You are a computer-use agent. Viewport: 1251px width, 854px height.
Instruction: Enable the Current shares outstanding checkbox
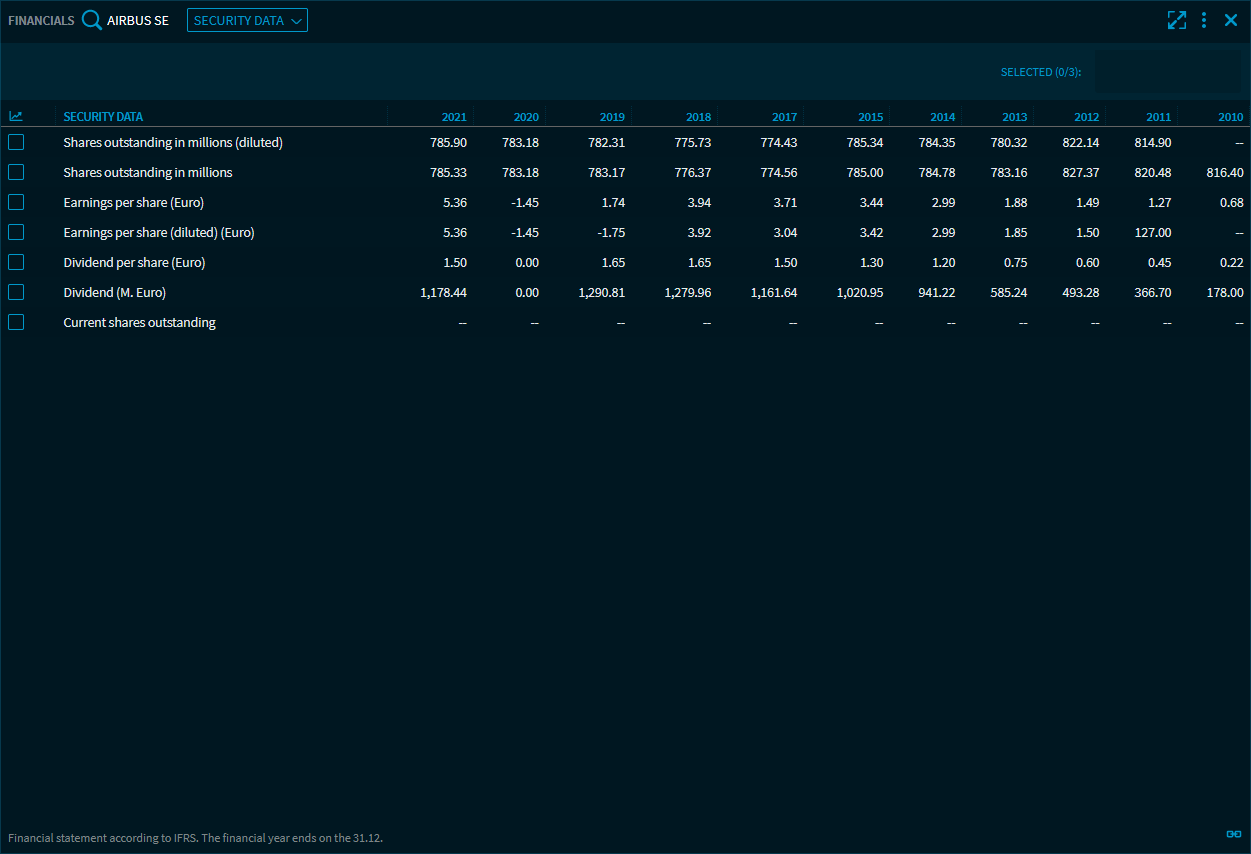point(16,322)
